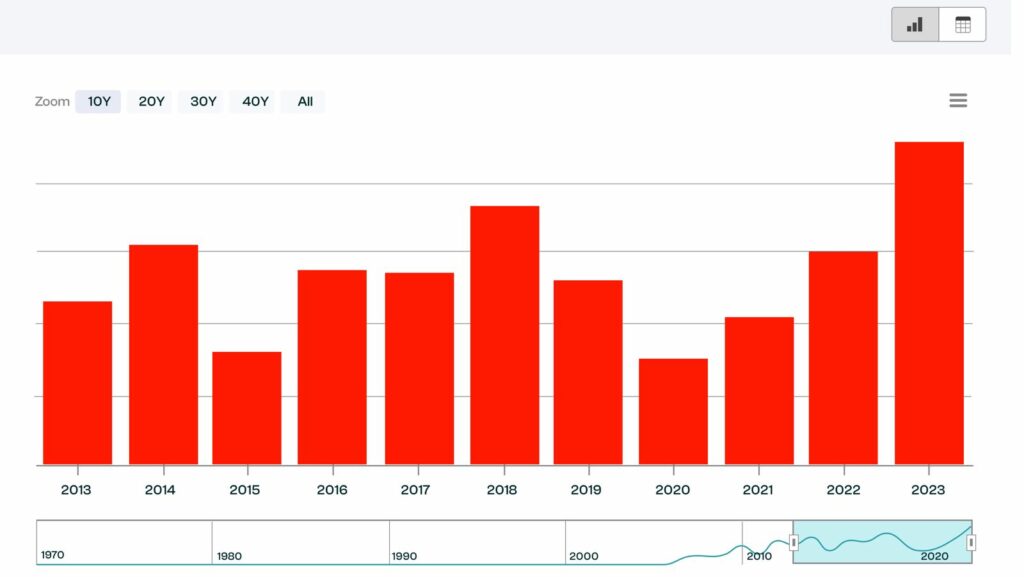Select the 2020 bar

tap(673, 411)
